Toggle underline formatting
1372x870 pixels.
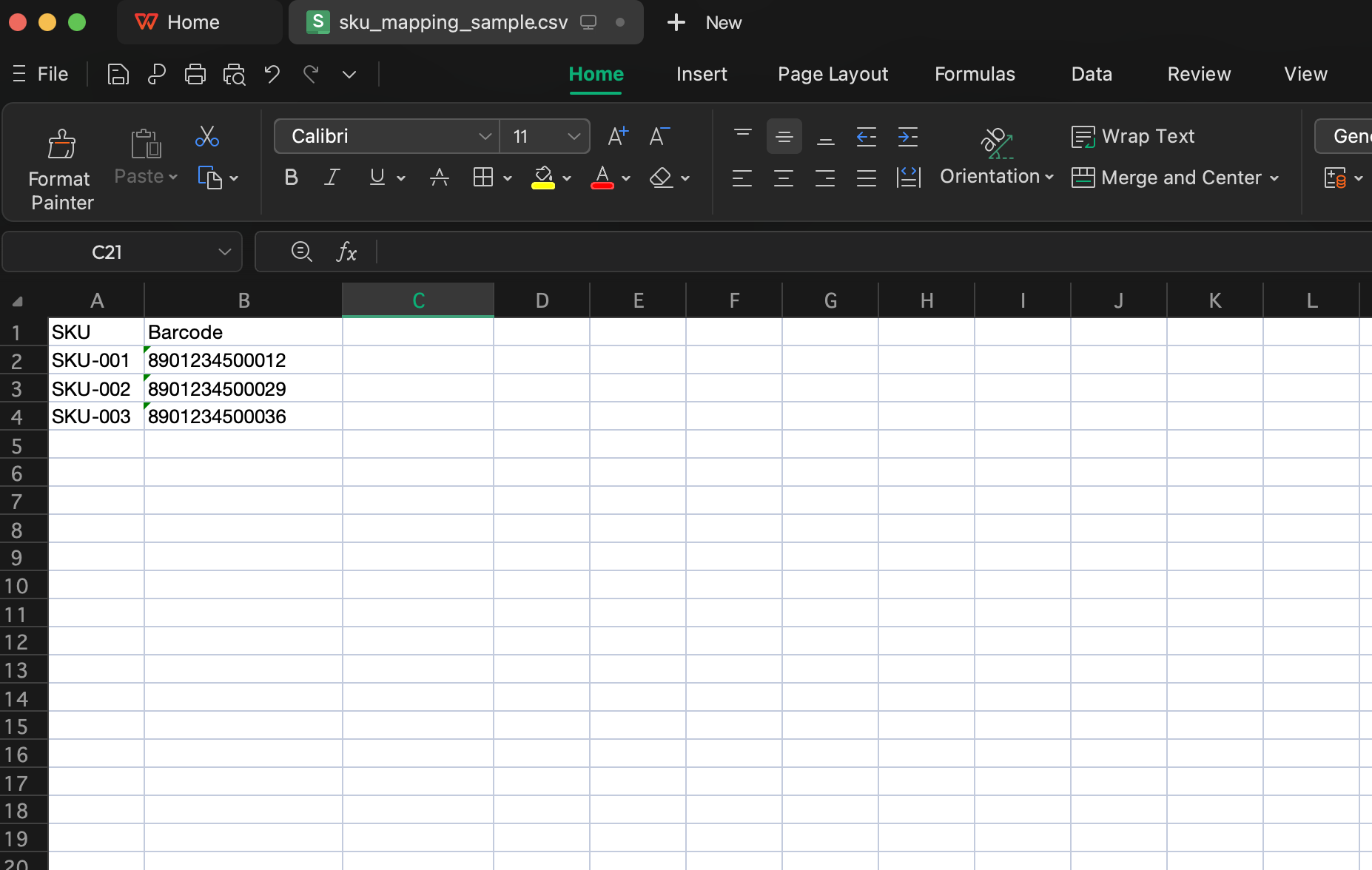coord(376,178)
